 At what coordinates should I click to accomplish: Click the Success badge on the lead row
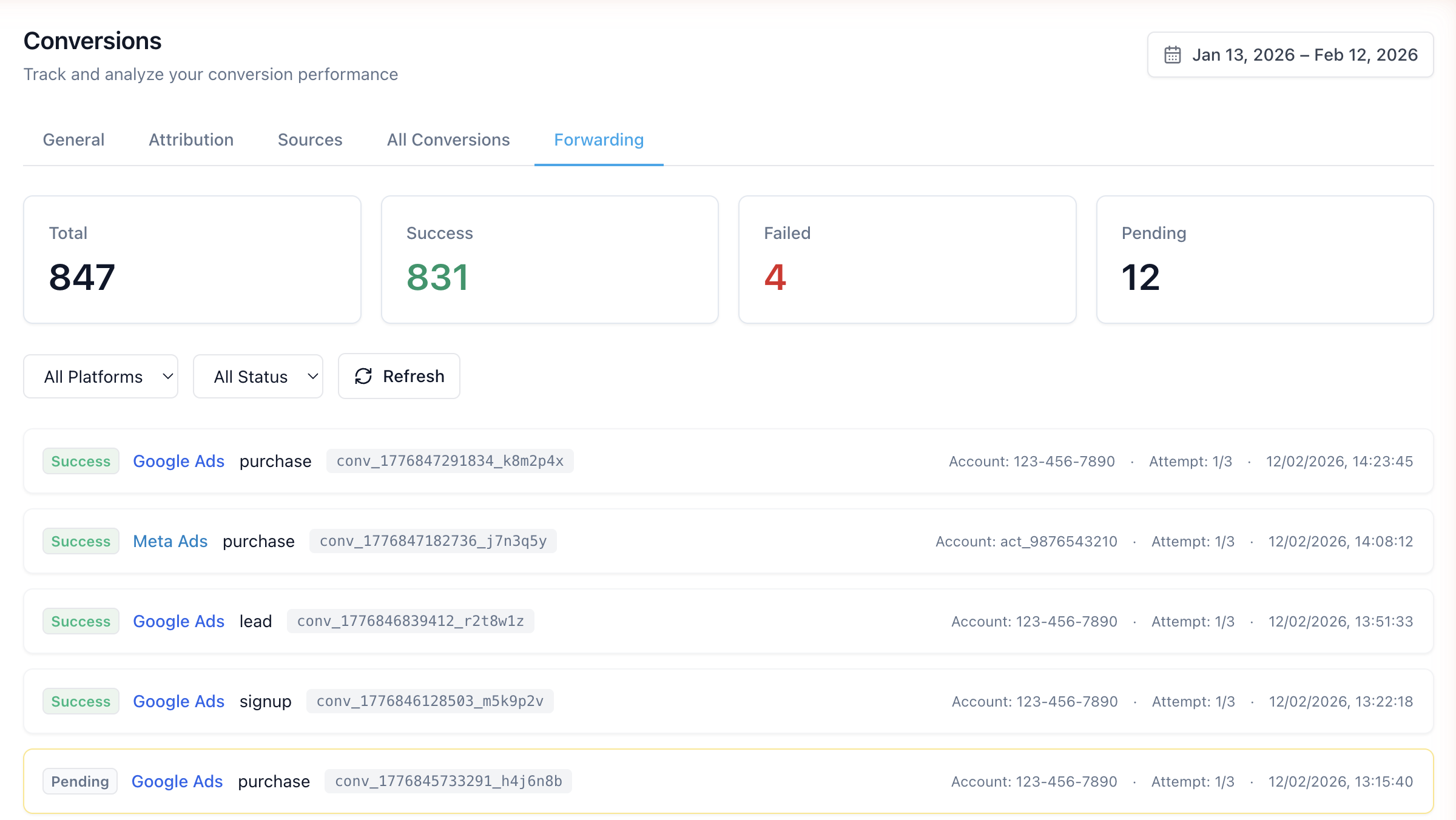81,621
